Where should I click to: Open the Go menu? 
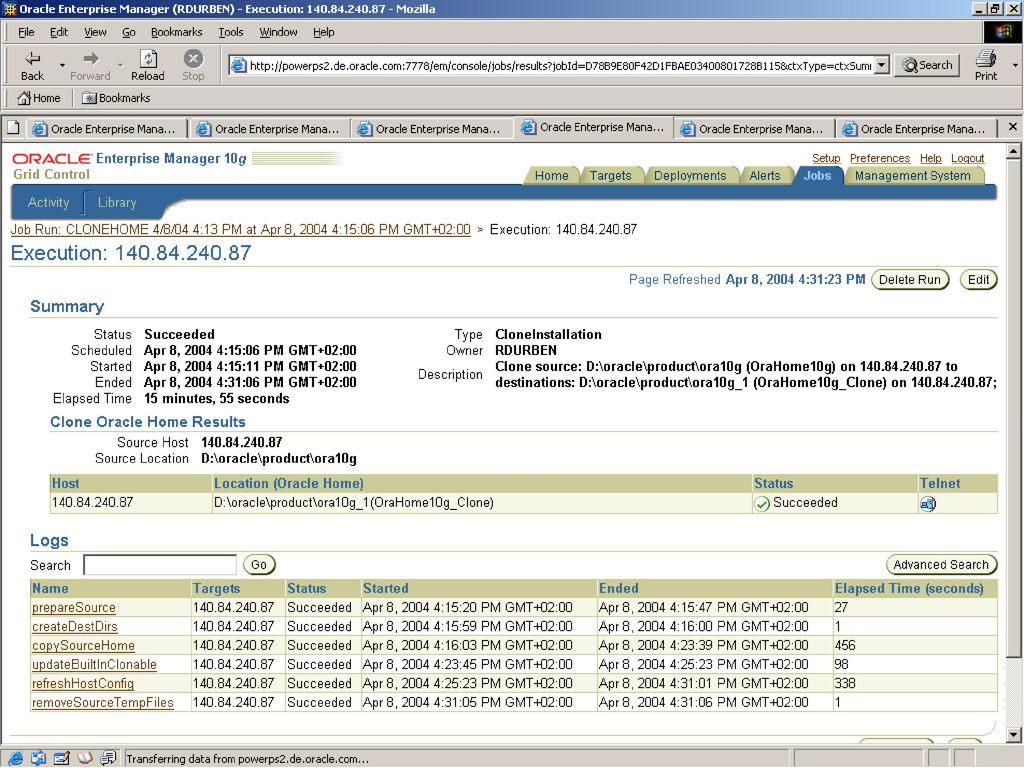(129, 32)
